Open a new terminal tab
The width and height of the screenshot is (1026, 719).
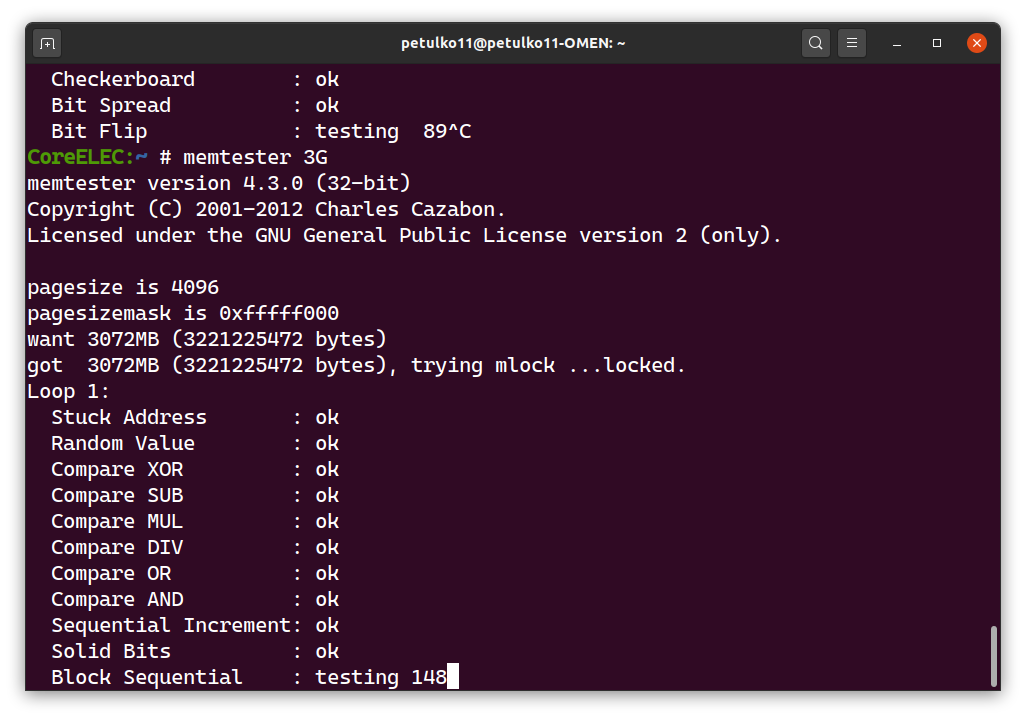47,43
